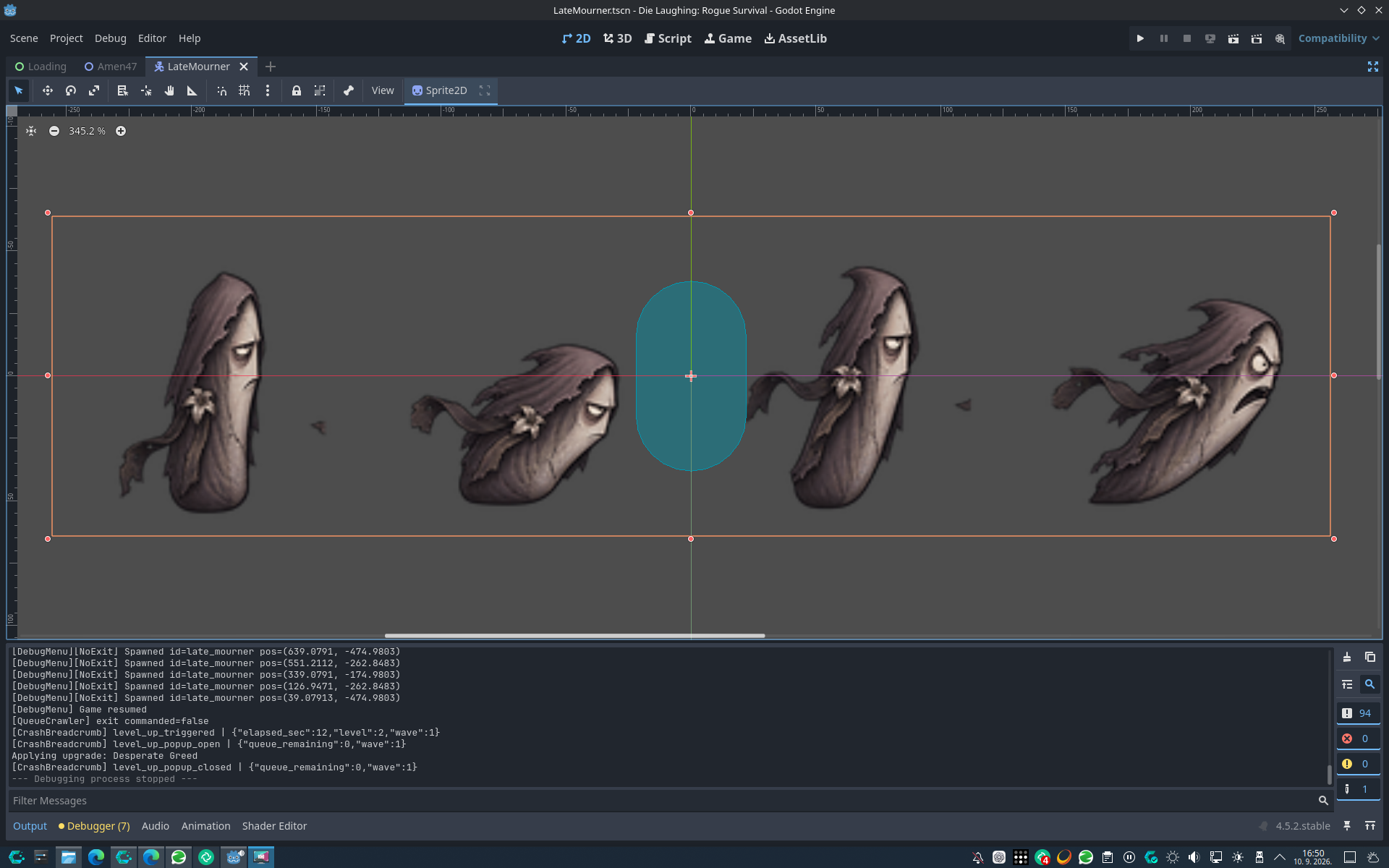Select the change pivot point tool
The image size is (1389, 868).
pos(146,90)
